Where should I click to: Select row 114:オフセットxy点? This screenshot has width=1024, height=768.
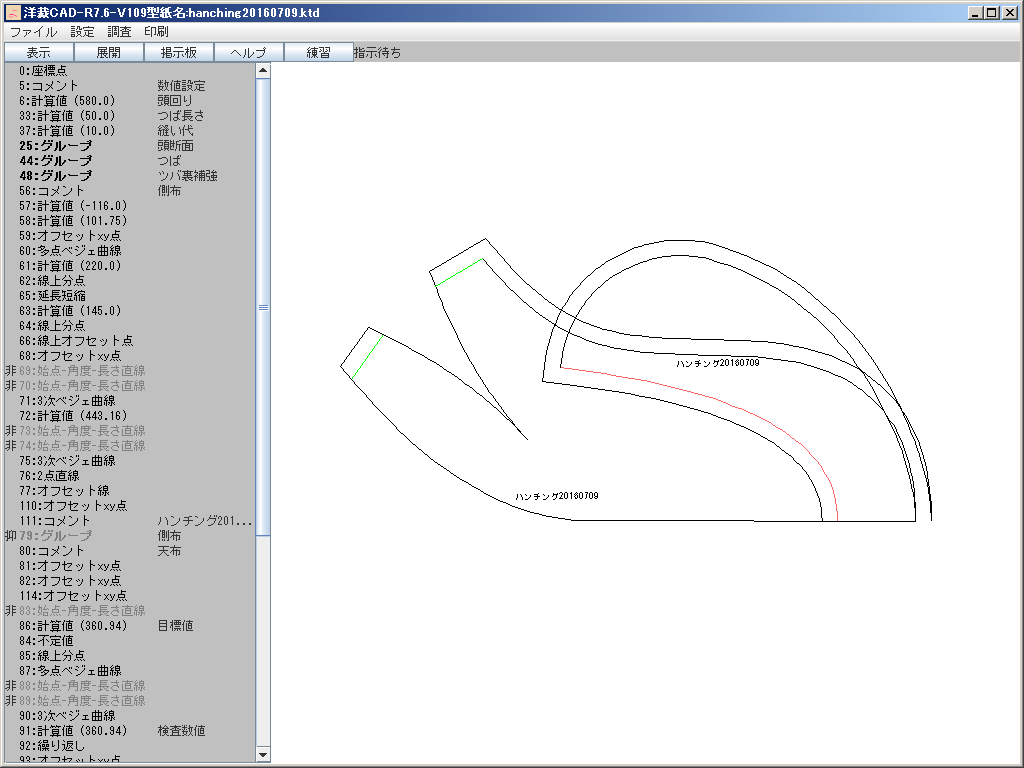[130, 596]
